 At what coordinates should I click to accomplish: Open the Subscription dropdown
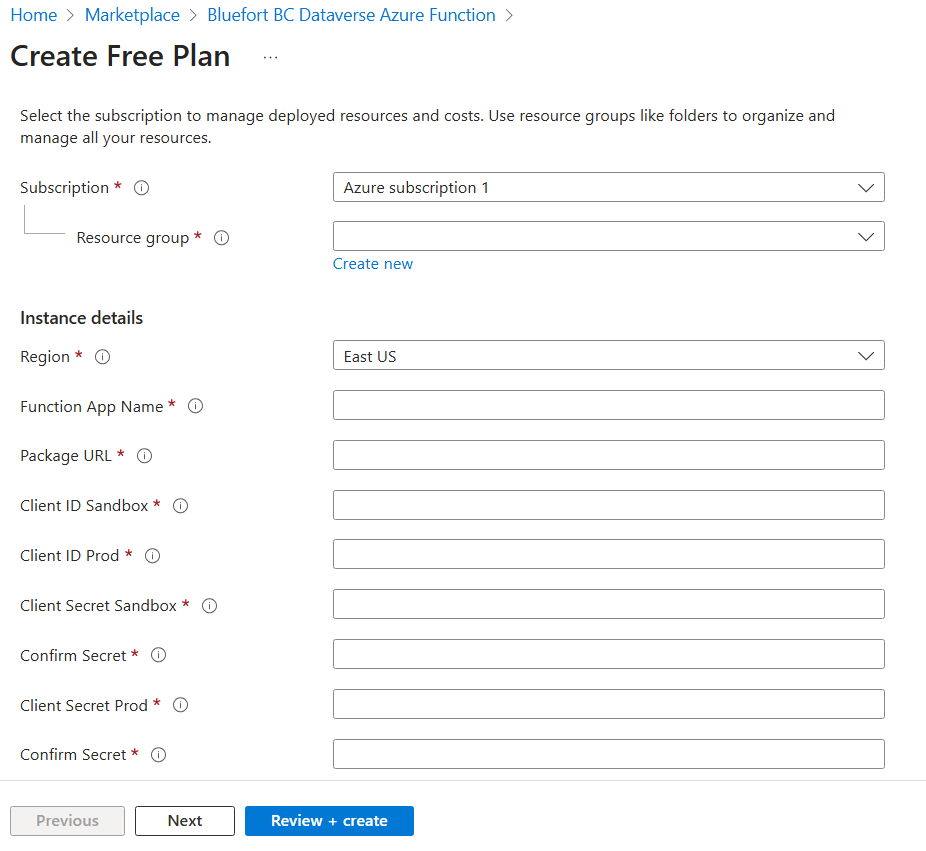pyautogui.click(x=608, y=187)
